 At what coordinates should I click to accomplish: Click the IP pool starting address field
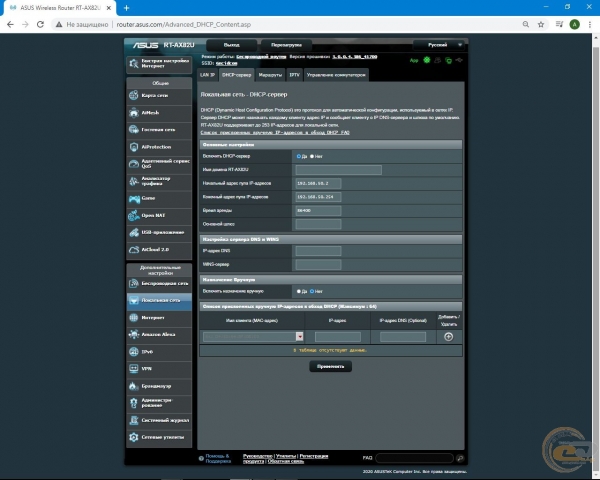coord(318,183)
